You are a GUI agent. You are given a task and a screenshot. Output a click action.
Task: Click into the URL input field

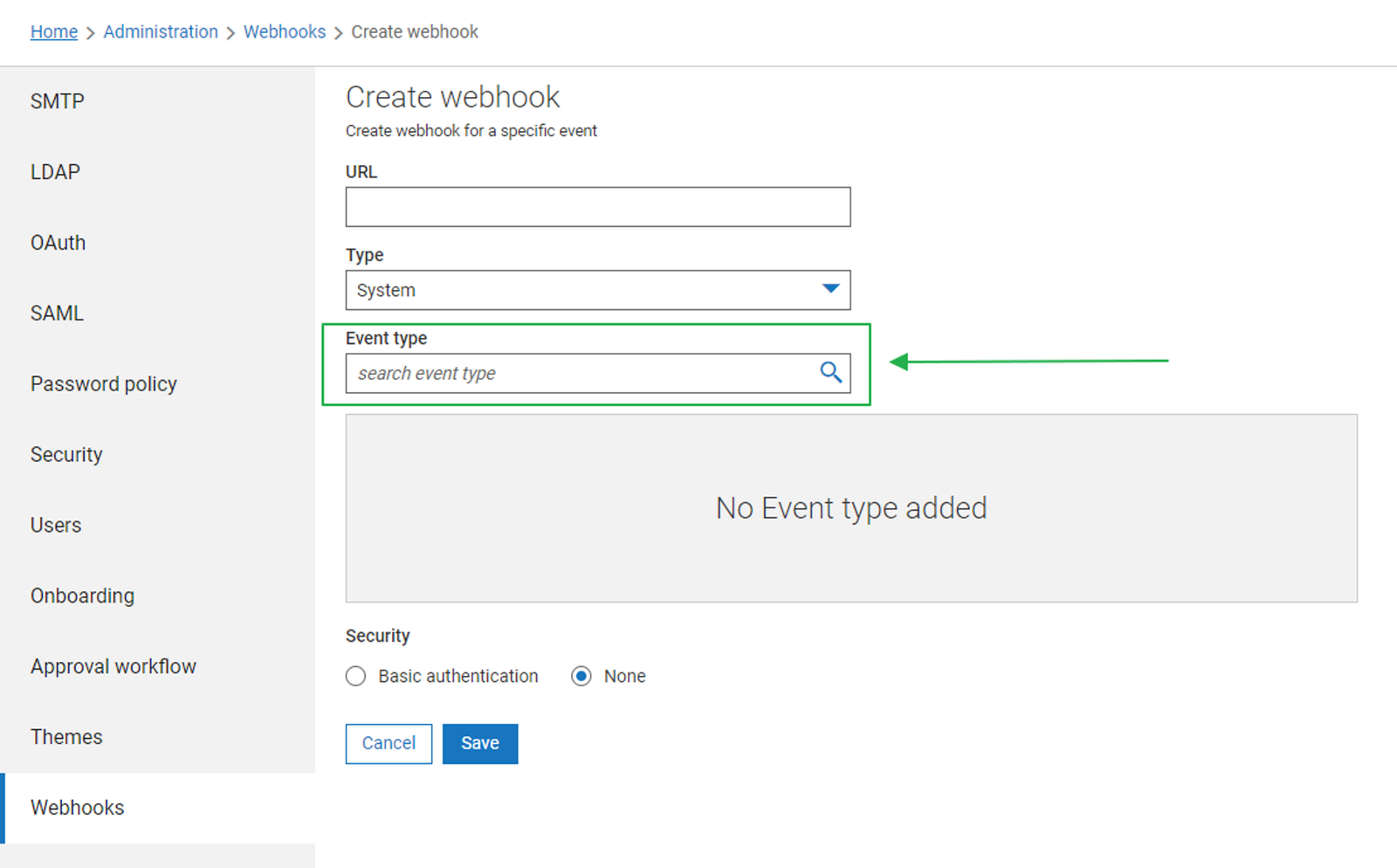point(597,207)
